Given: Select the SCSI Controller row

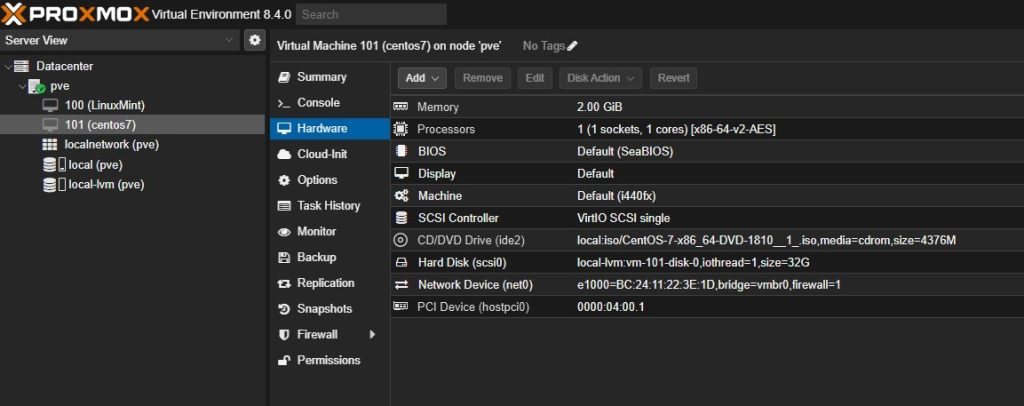Looking at the screenshot, I should pos(707,218).
